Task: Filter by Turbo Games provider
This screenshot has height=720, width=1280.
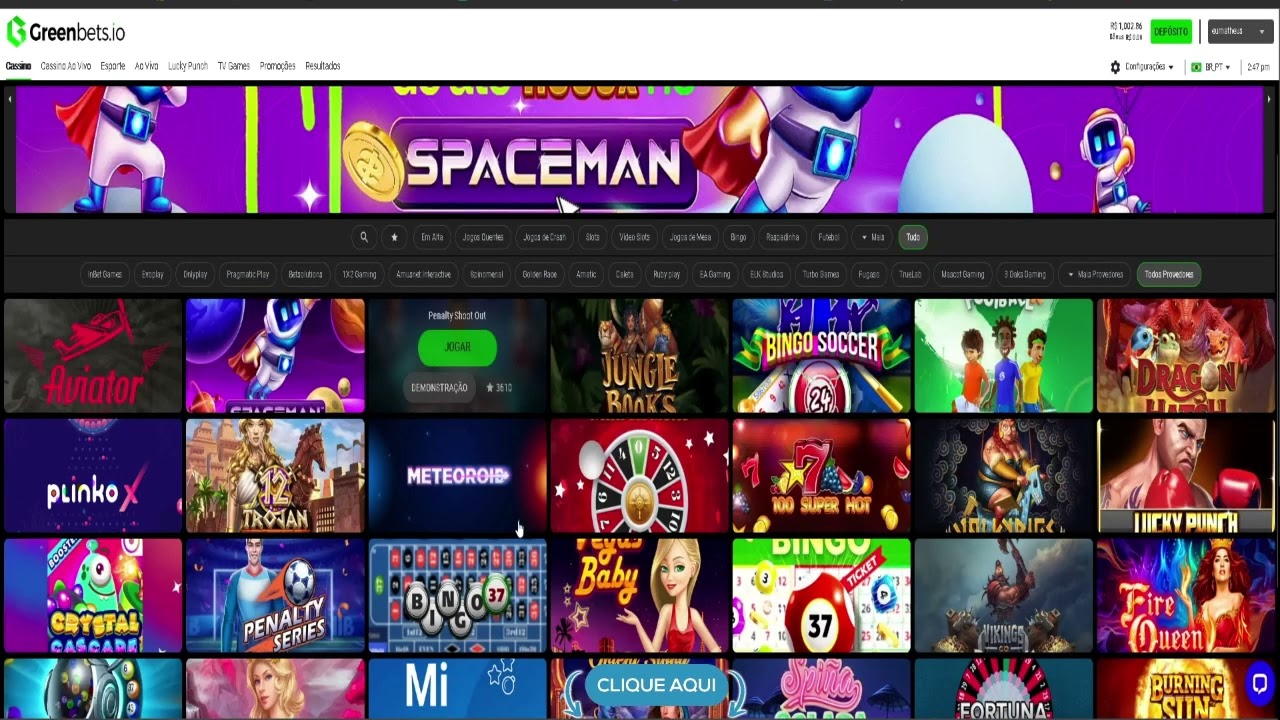Action: [x=821, y=274]
